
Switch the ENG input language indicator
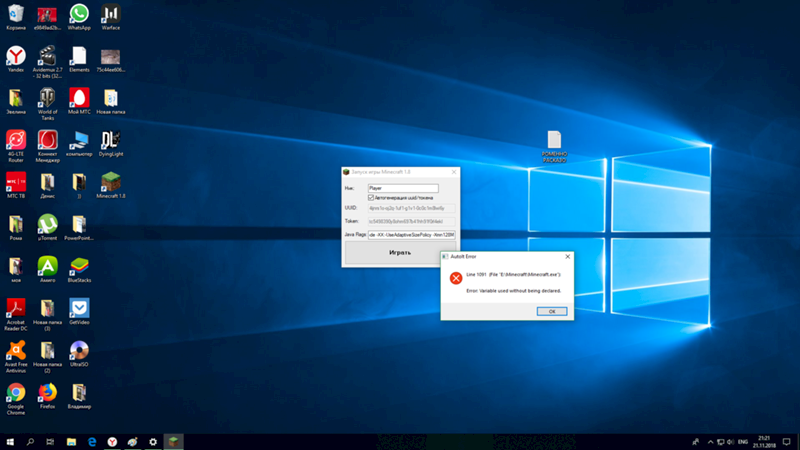coord(743,442)
